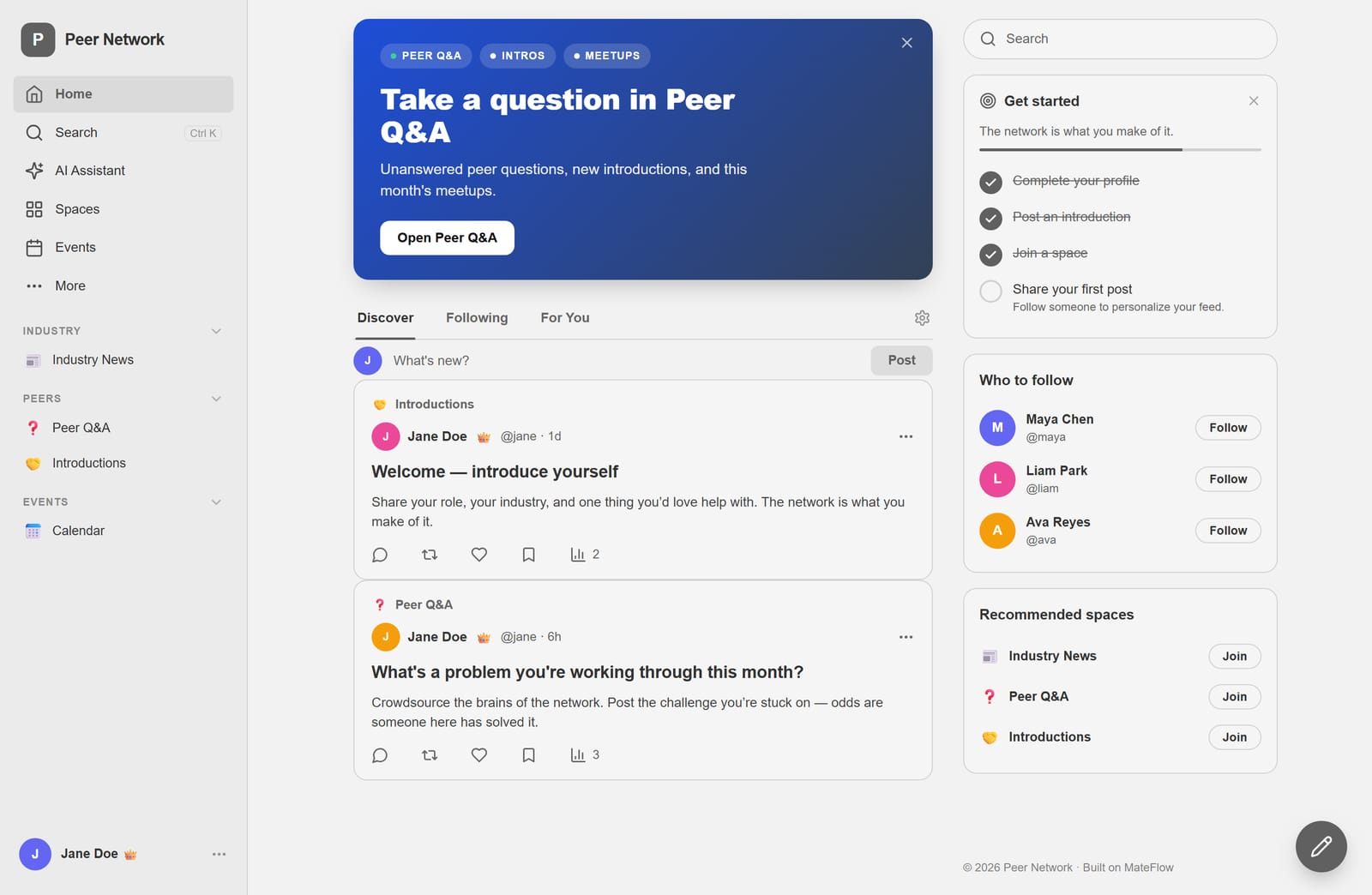The image size is (1372, 895).
Task: Collapse the Industry section chevron
Action: pyautogui.click(x=216, y=331)
